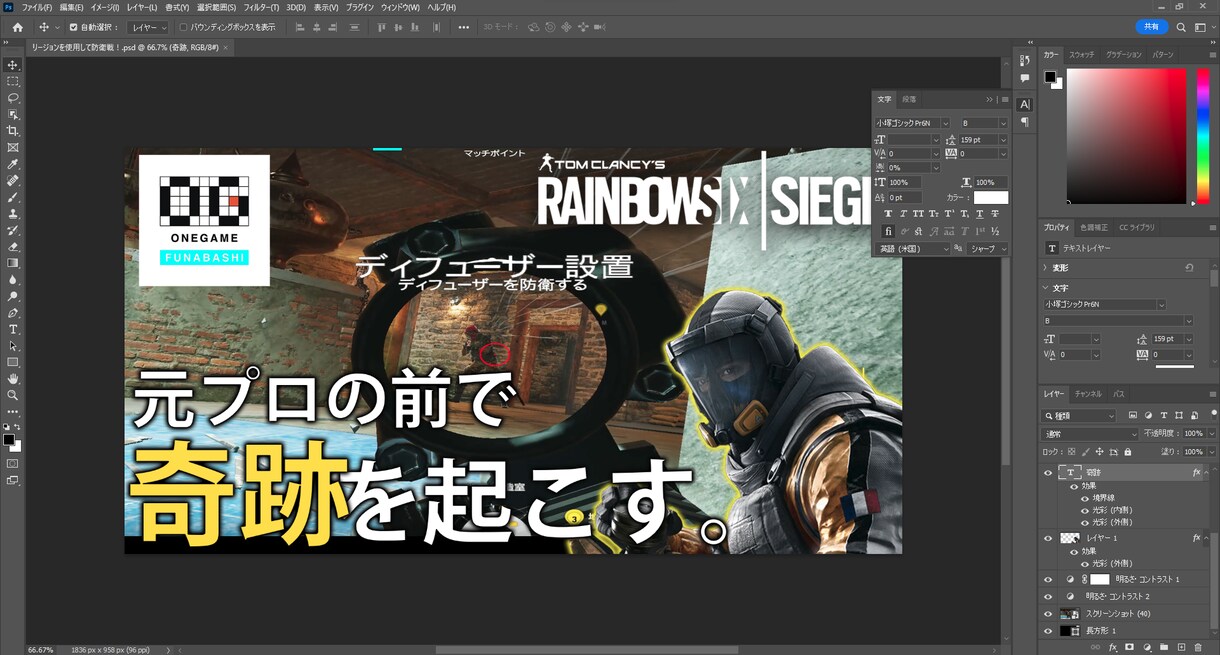Hide the スクリーンショット (40) layer

point(1048,614)
